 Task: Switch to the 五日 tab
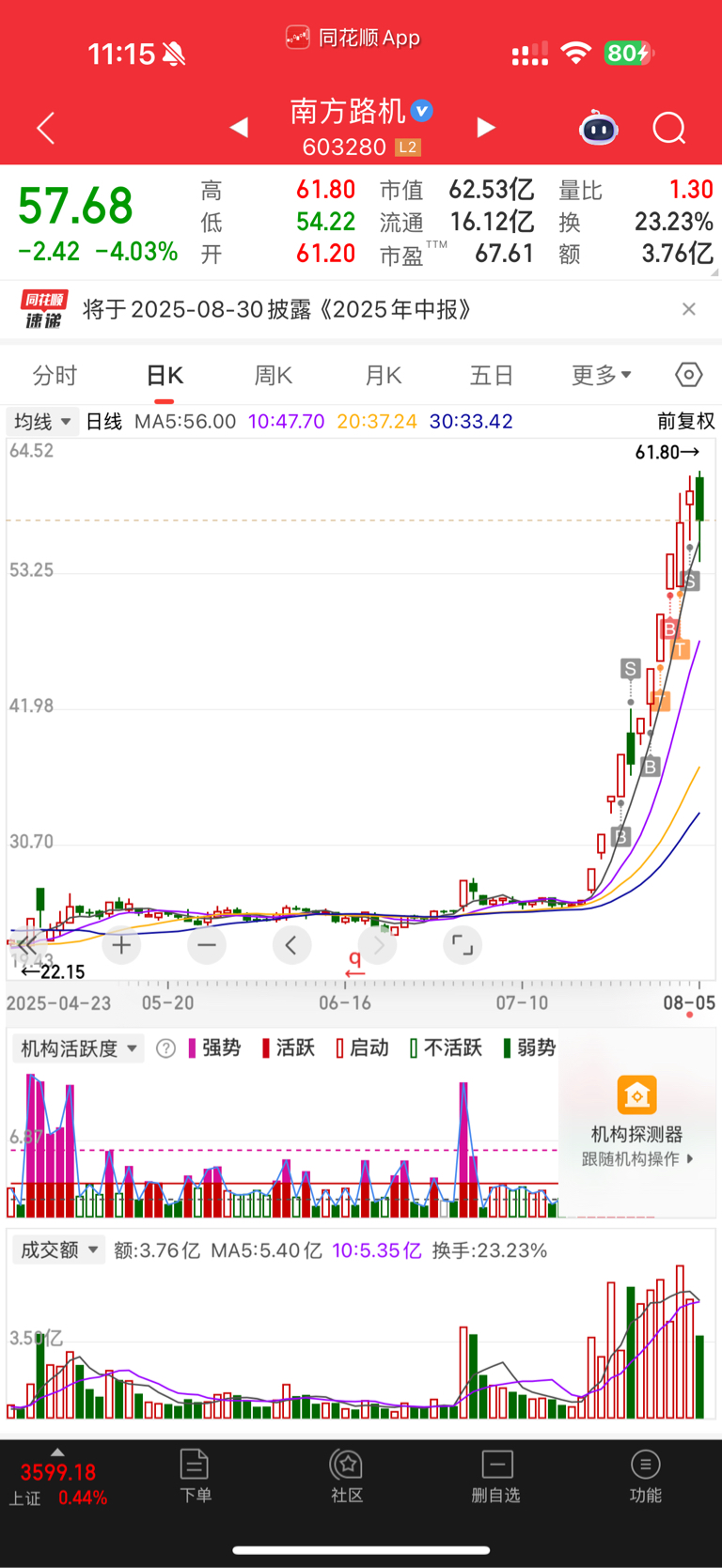tap(492, 376)
